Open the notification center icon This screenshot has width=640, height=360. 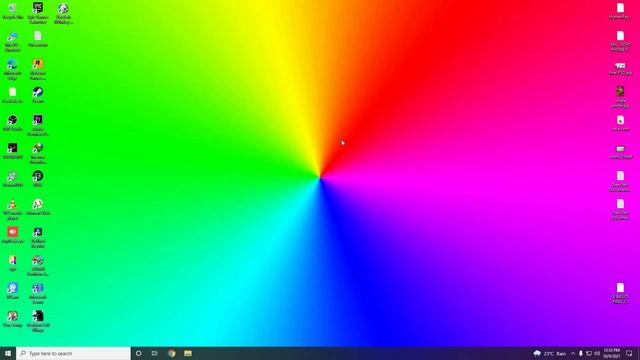[x=629, y=353]
